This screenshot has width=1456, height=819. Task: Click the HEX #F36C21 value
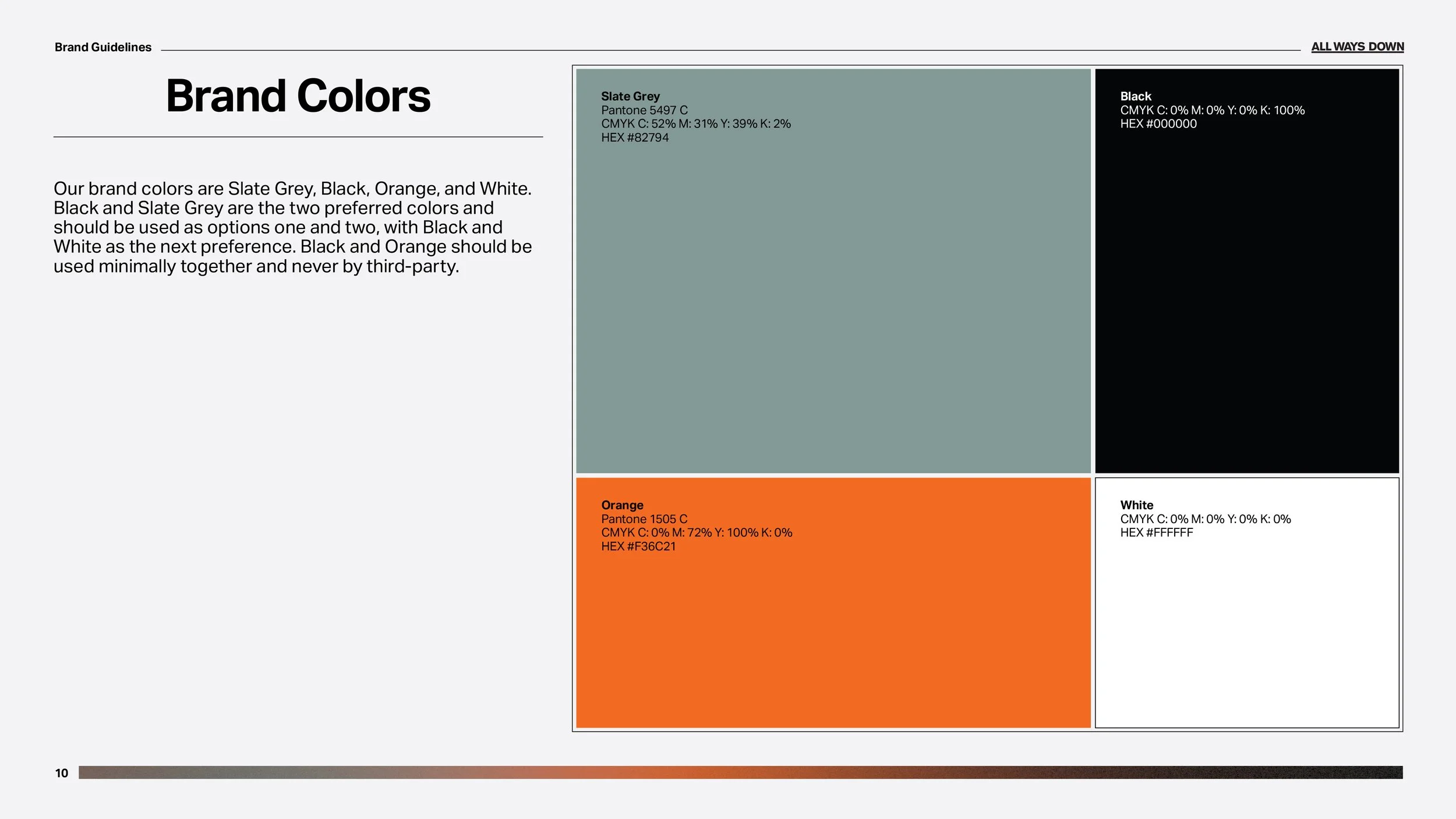638,546
